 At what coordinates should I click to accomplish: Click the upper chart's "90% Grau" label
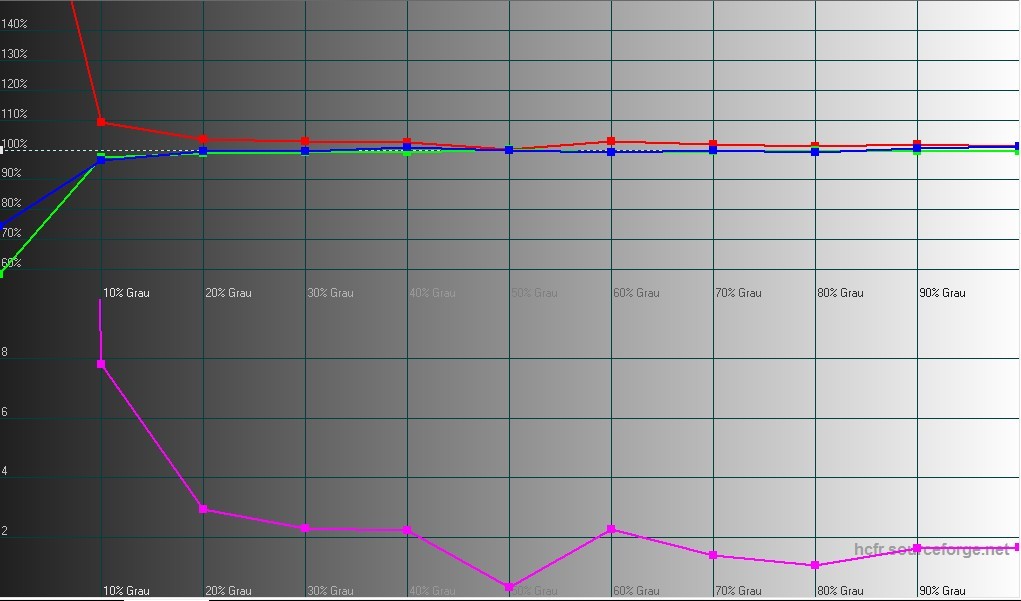coord(942,293)
